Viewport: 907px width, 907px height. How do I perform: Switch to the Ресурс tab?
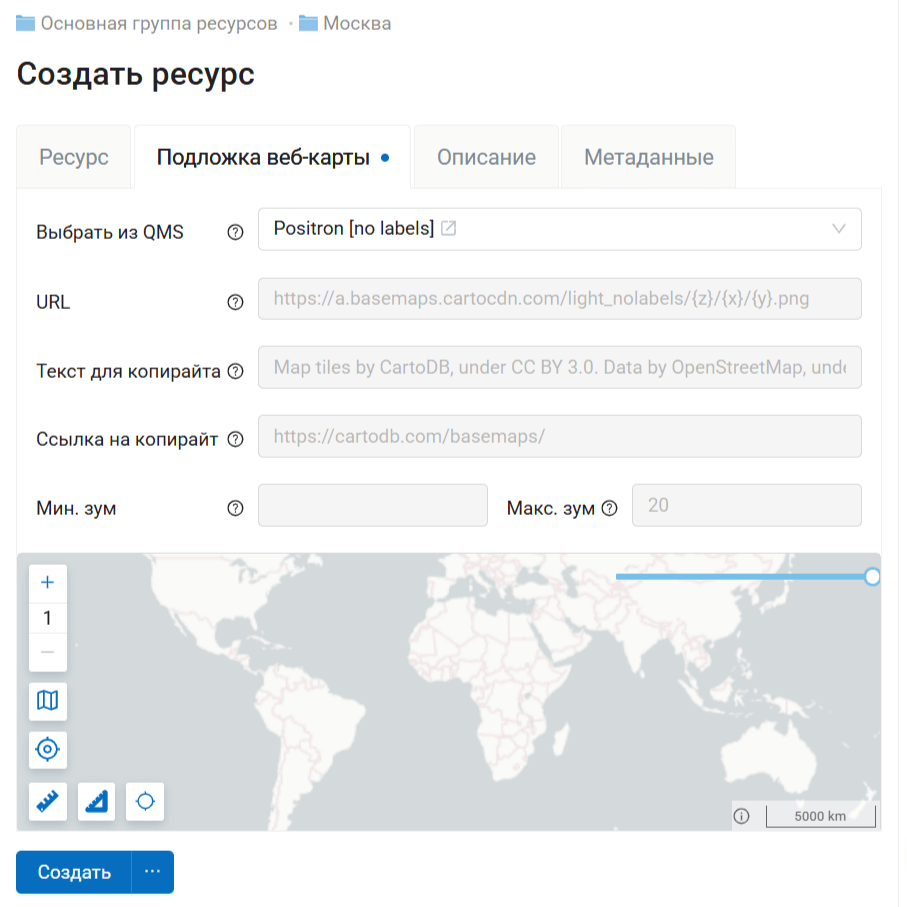click(74, 157)
